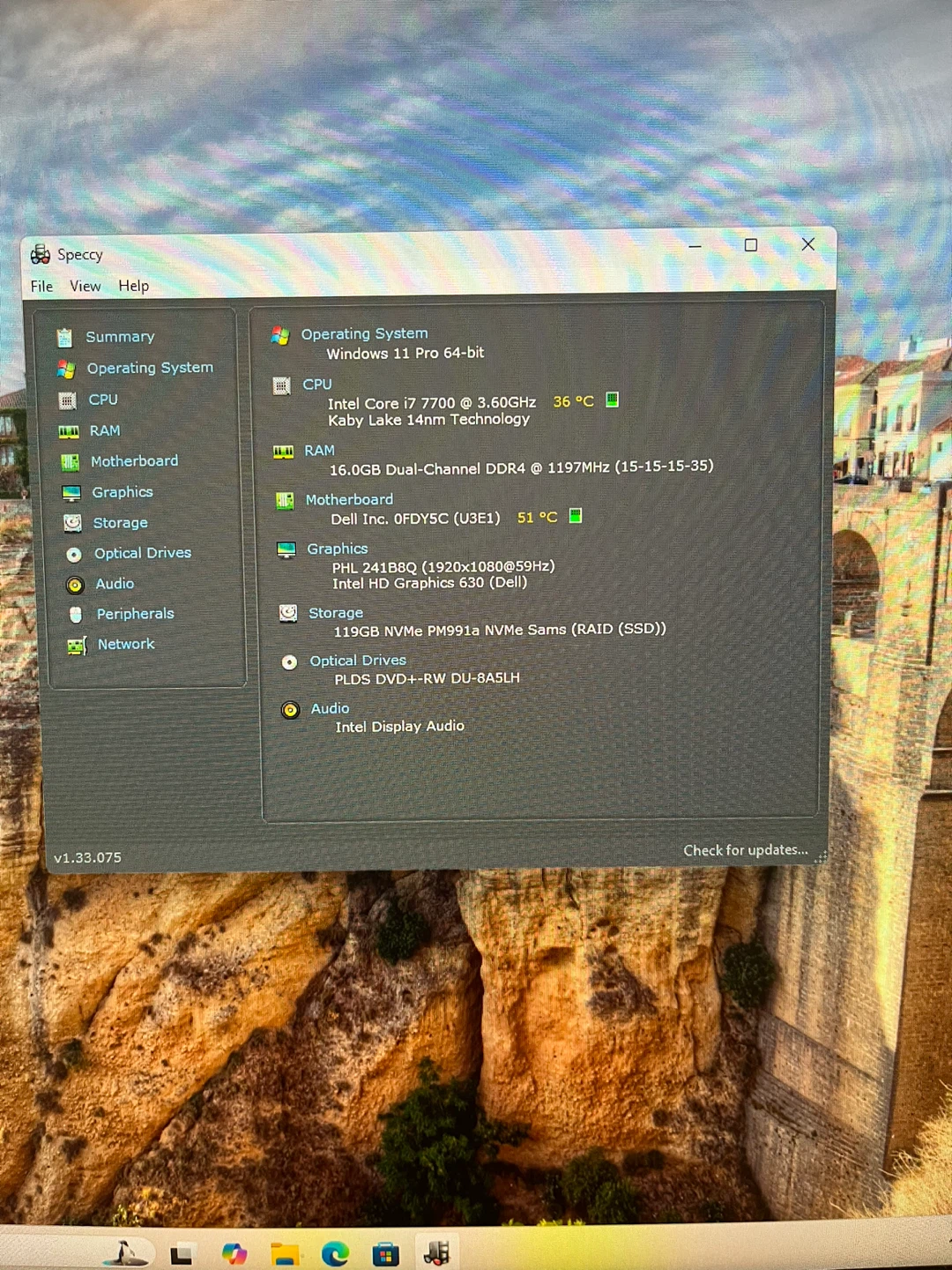
Task: Click the '16.0GB Dual-Channel DDR4' RAM text
Action: [428, 469]
